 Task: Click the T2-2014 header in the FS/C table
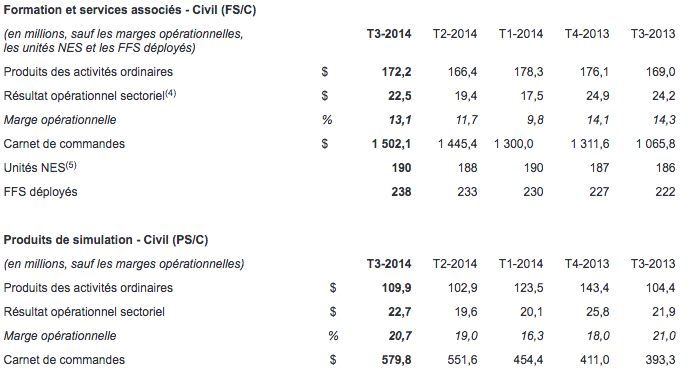(455, 34)
